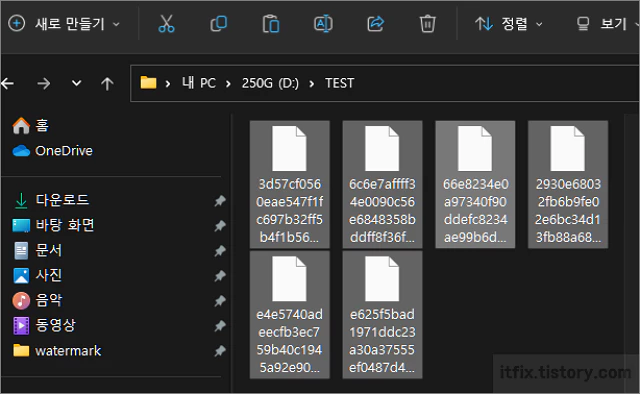This screenshot has height=394, width=640.
Task: Open 다운로드 folder in sidebar
Action: (x=52, y=200)
